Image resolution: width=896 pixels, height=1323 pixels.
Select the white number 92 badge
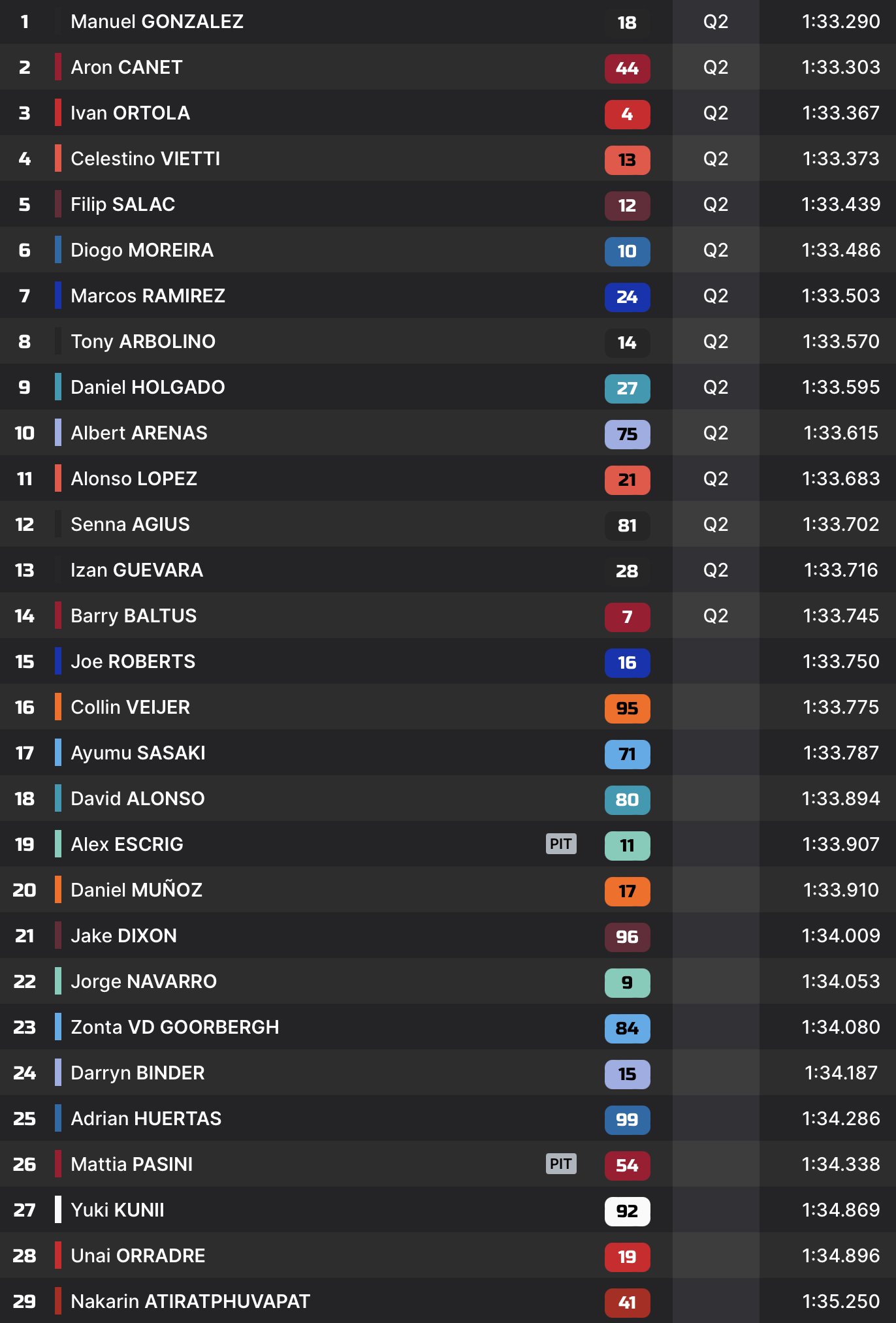[627, 1211]
